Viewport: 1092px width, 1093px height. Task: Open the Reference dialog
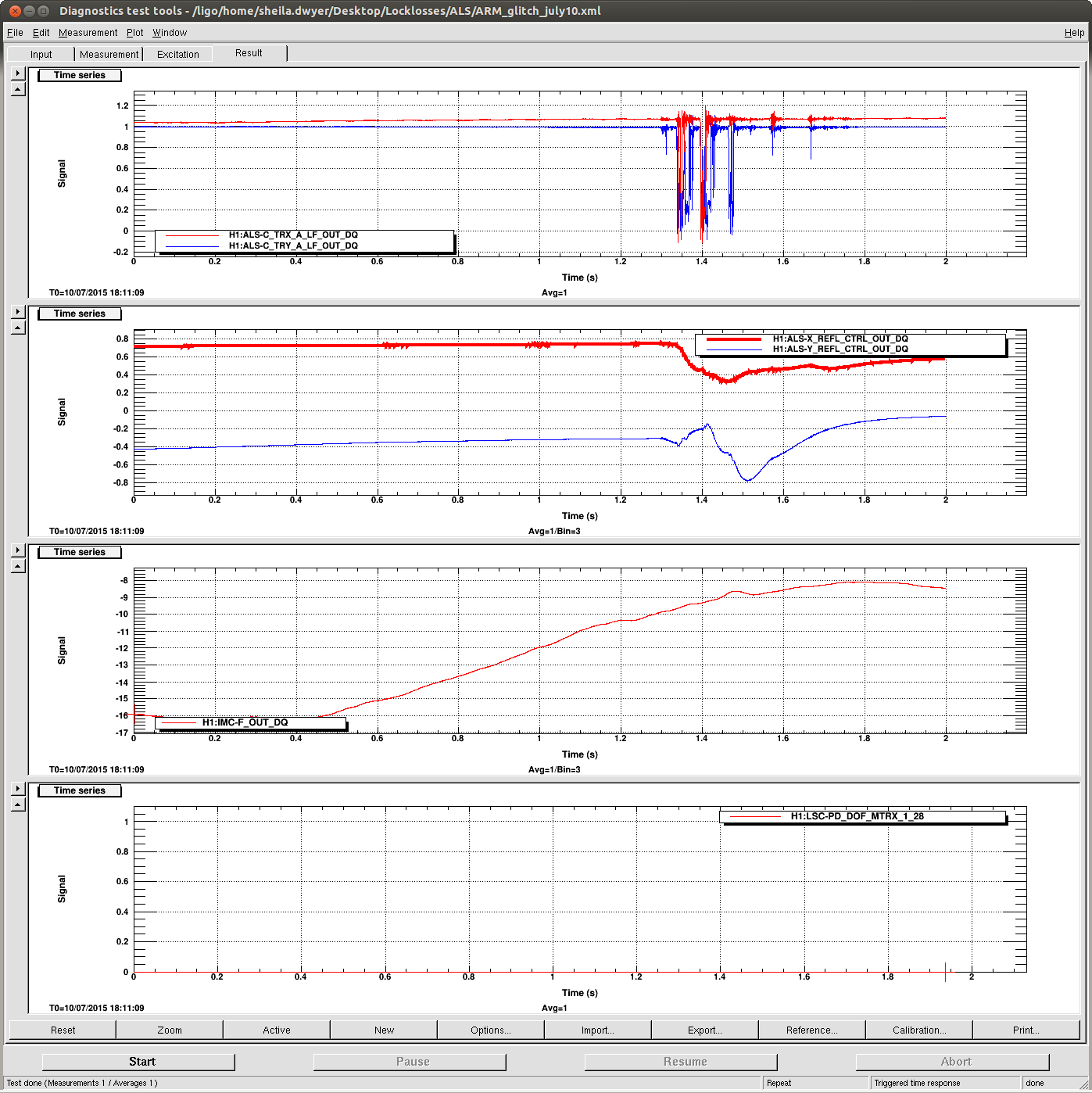812,1030
